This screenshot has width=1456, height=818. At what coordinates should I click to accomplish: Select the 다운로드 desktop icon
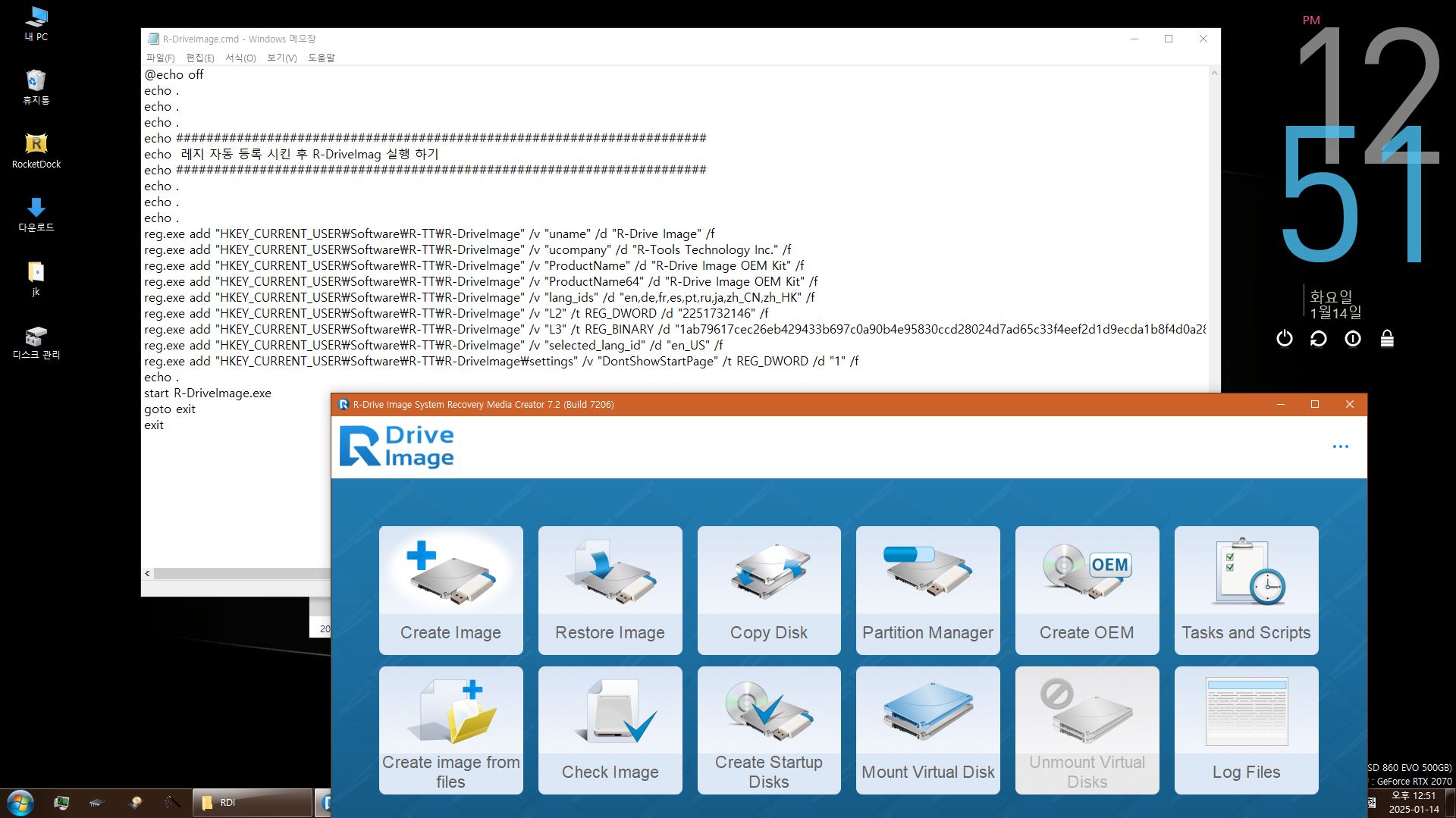(x=36, y=215)
